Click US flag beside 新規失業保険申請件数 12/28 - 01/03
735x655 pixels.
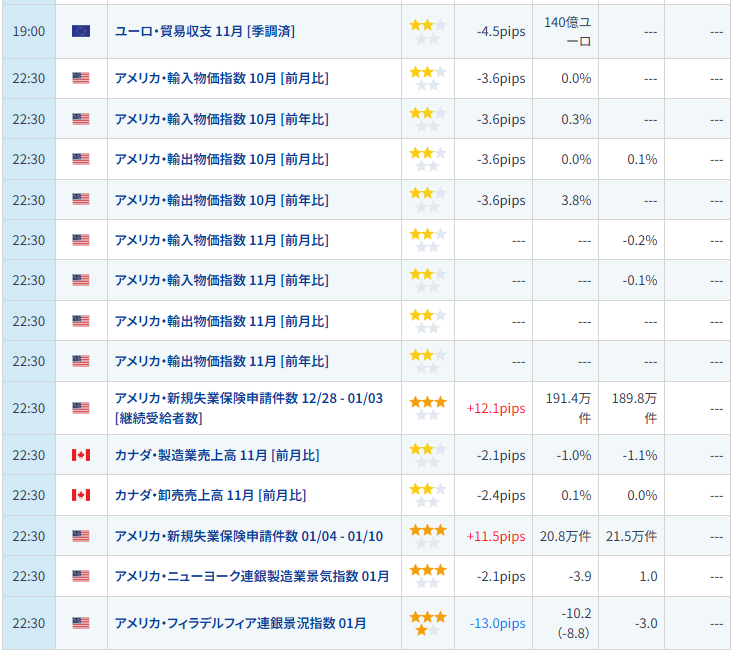coord(81,408)
